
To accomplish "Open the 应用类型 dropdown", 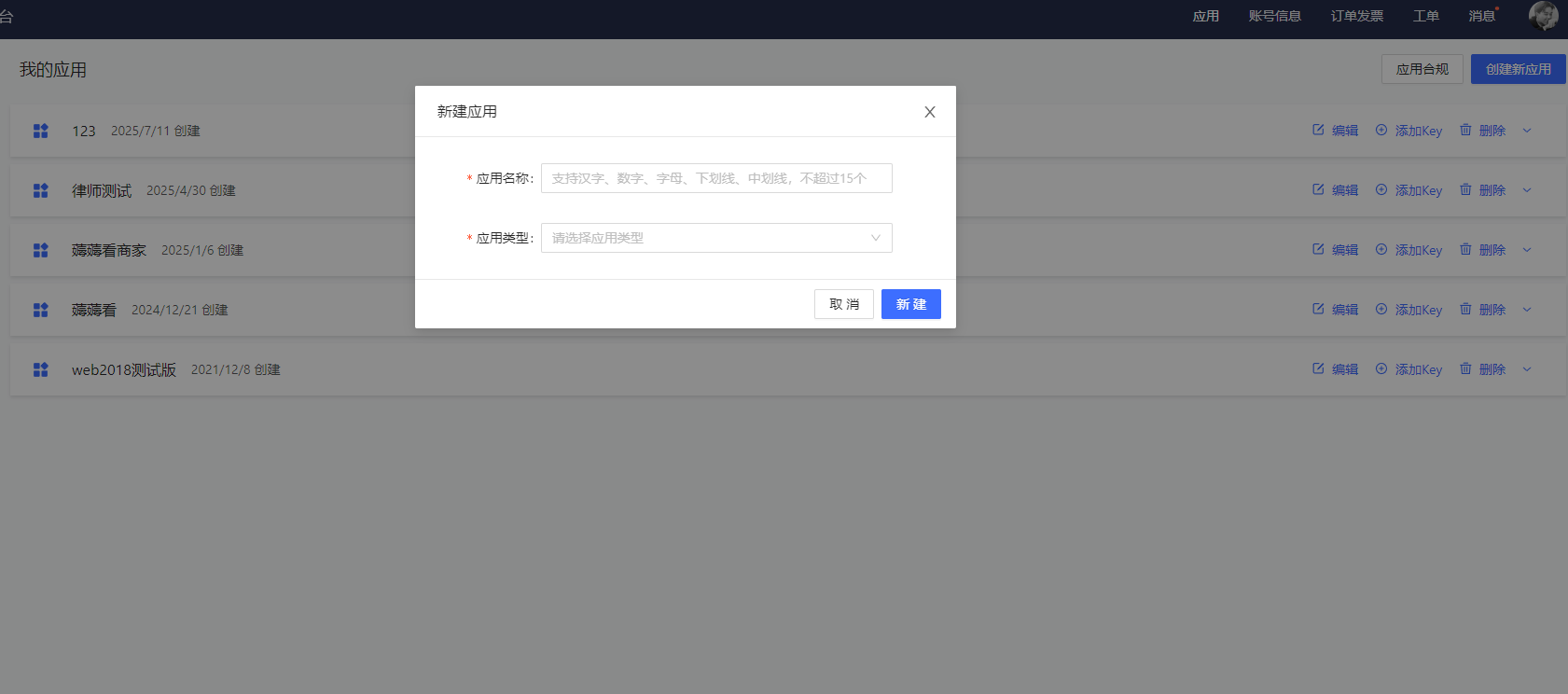I will point(716,238).
